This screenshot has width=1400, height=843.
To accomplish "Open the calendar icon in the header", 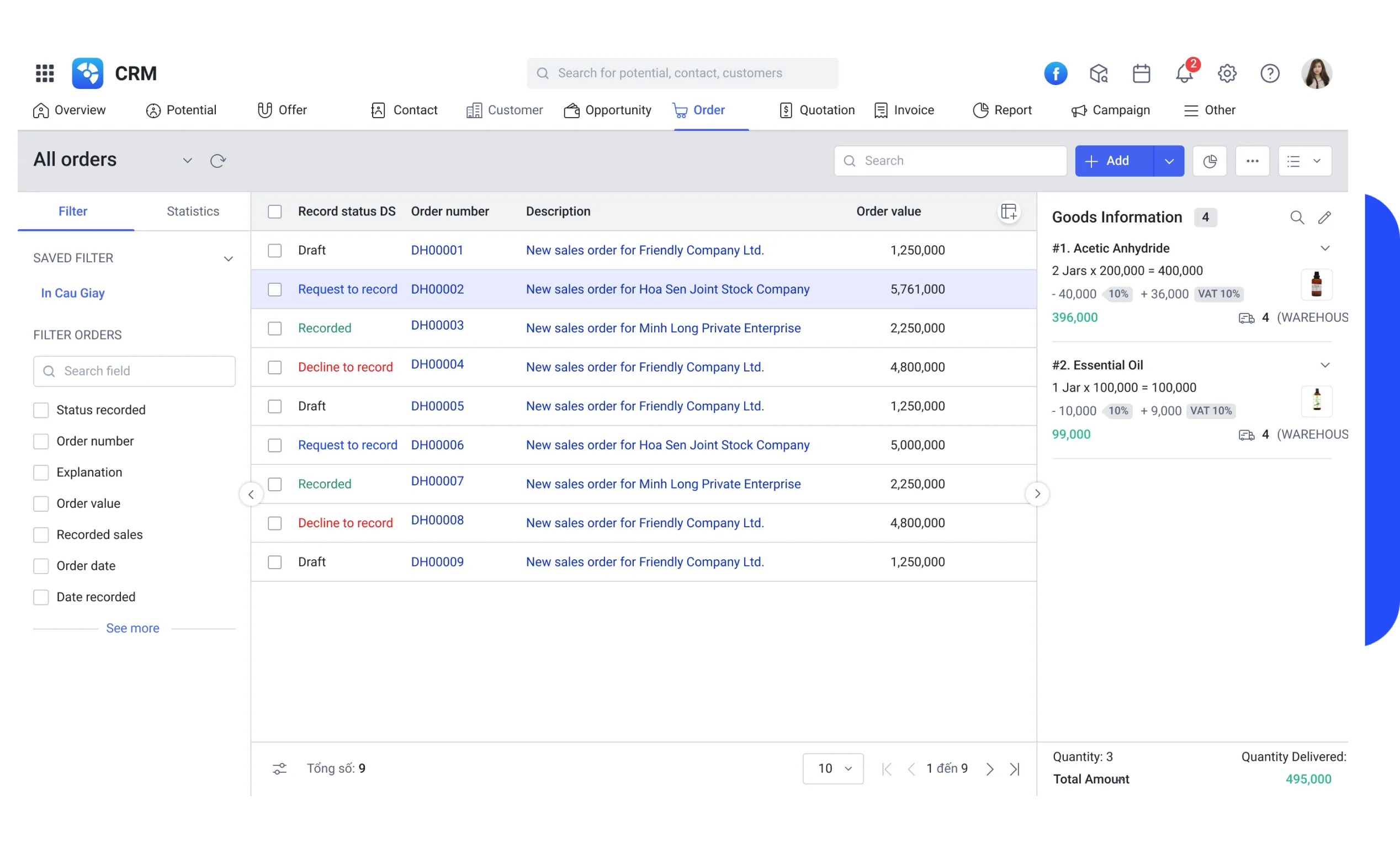I will [x=1141, y=73].
